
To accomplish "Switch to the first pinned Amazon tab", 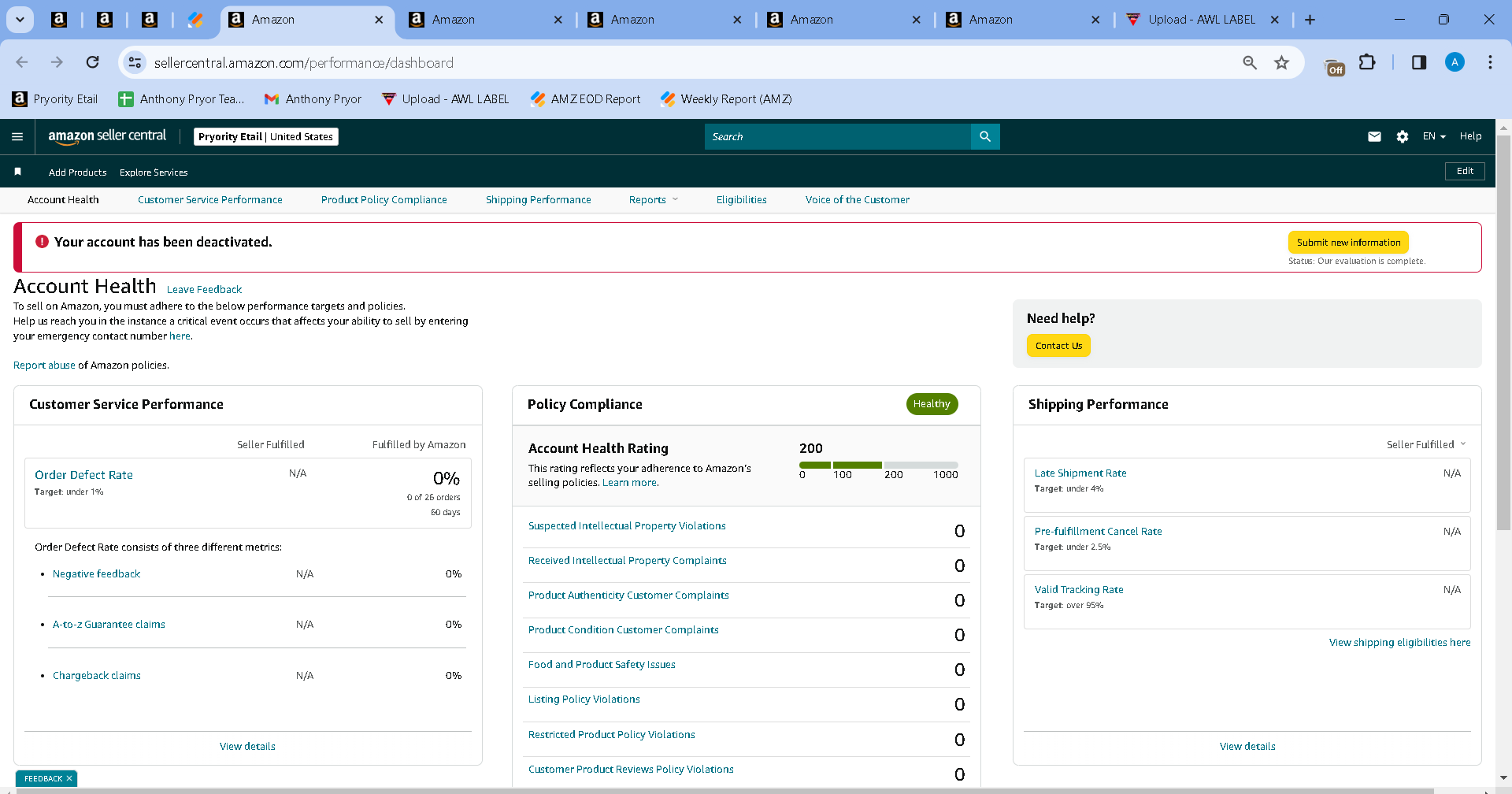I will pos(59,20).
